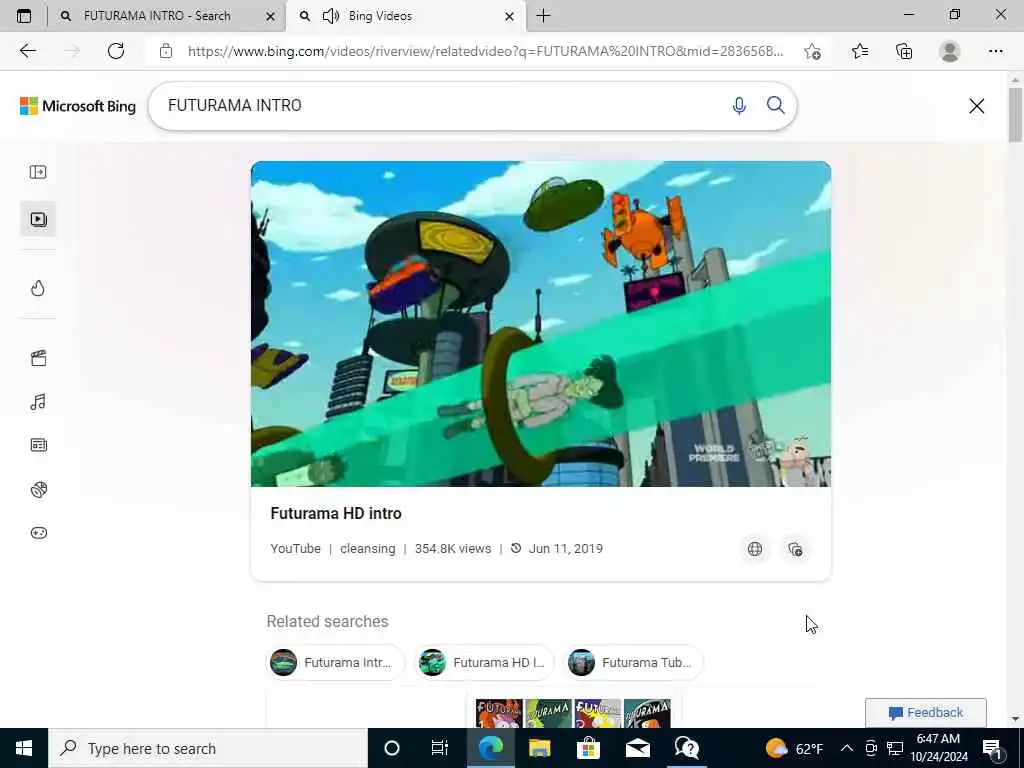
Task: Mute the Bing Videos tab audio
Action: point(331,16)
